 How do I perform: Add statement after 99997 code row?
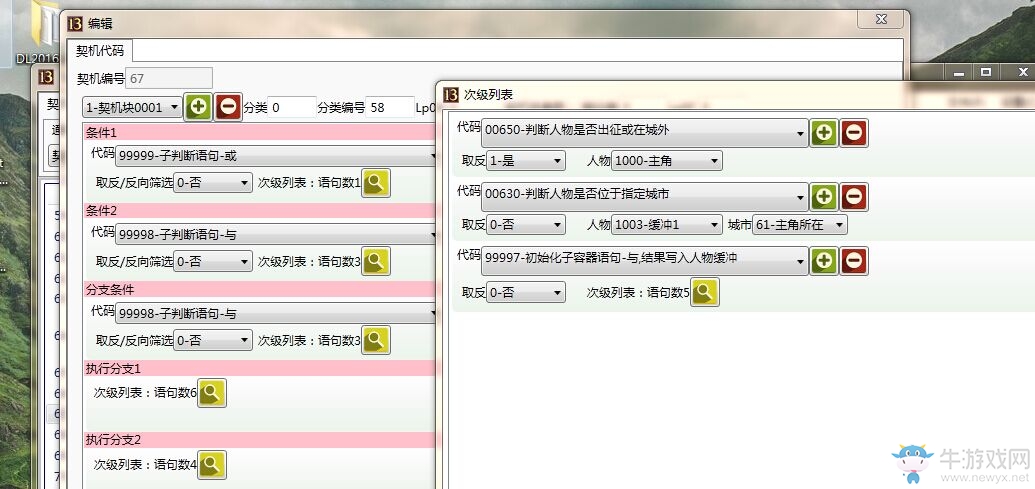pos(824,261)
